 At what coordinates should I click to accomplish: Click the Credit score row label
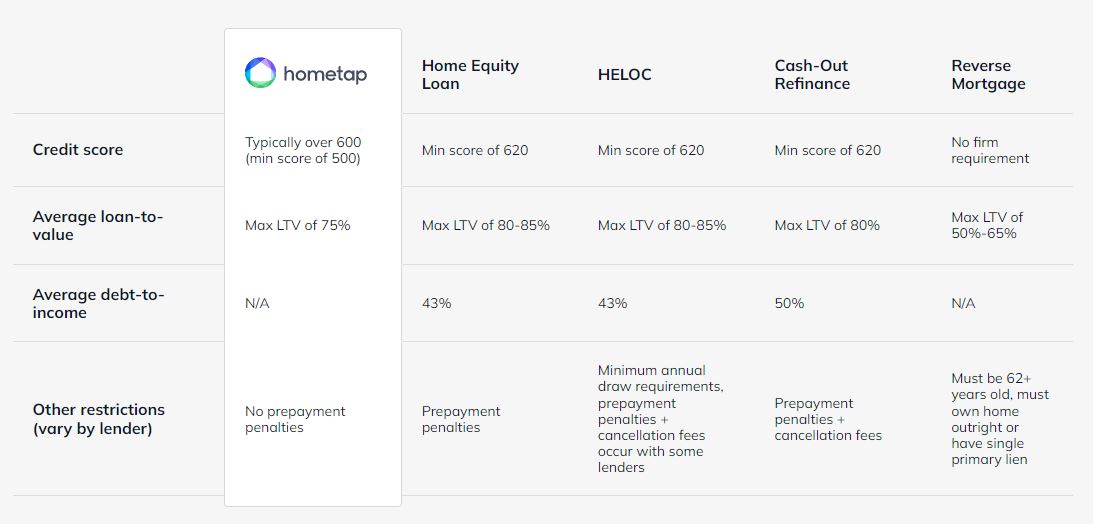(x=78, y=150)
